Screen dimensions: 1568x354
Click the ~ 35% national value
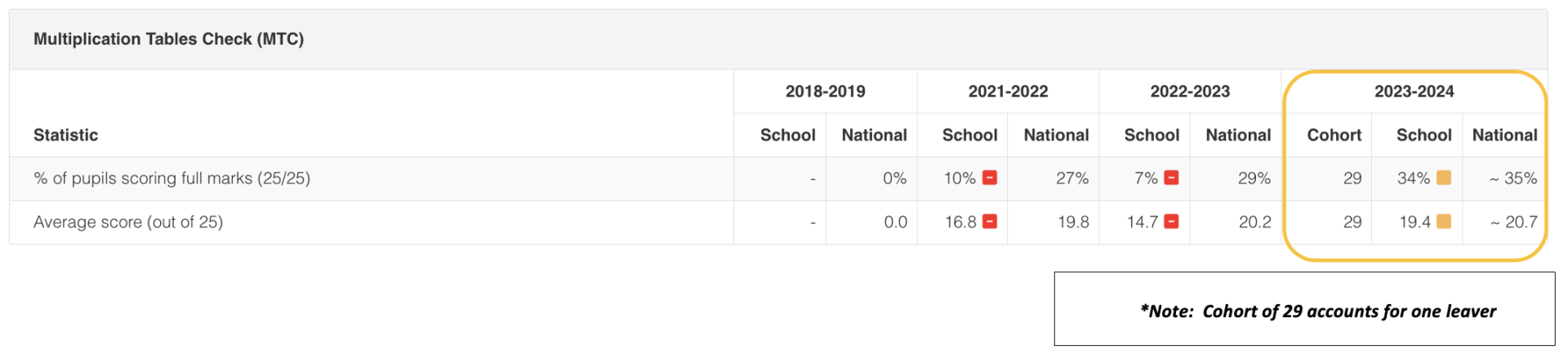click(1513, 178)
